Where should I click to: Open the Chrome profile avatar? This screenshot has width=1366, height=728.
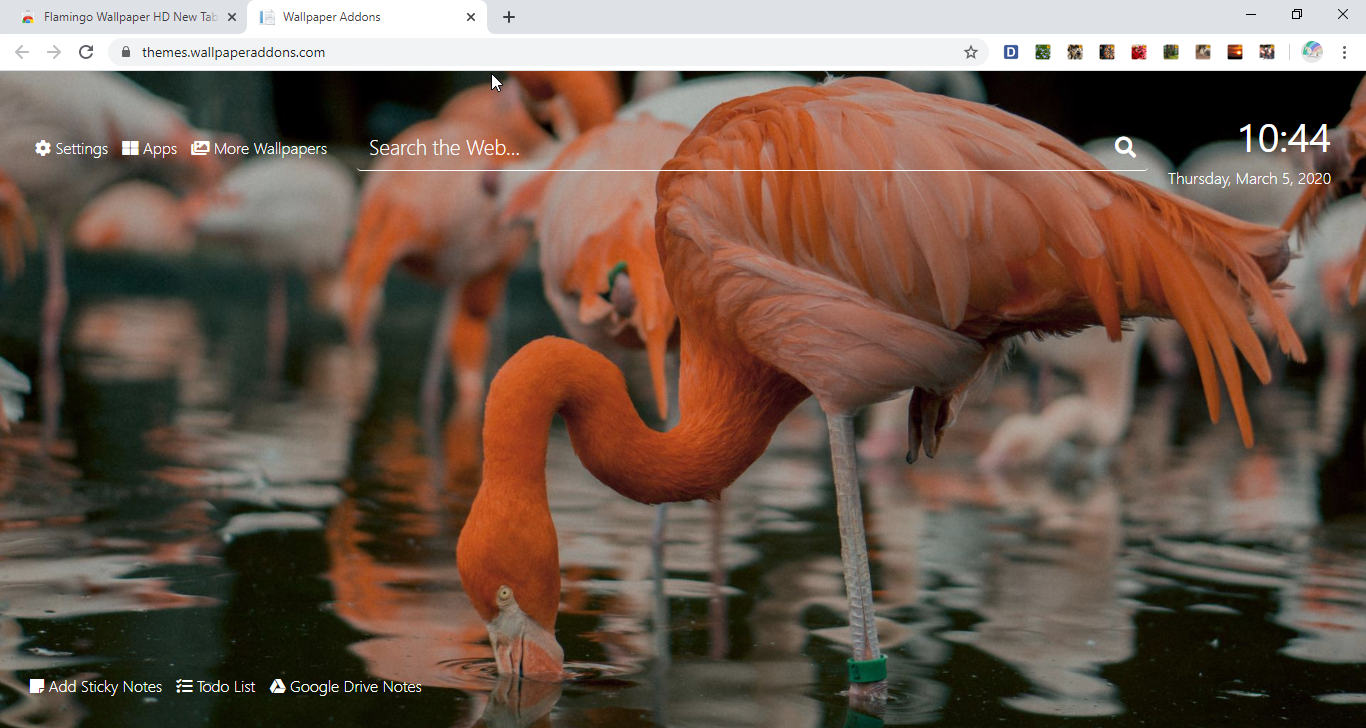point(1312,52)
